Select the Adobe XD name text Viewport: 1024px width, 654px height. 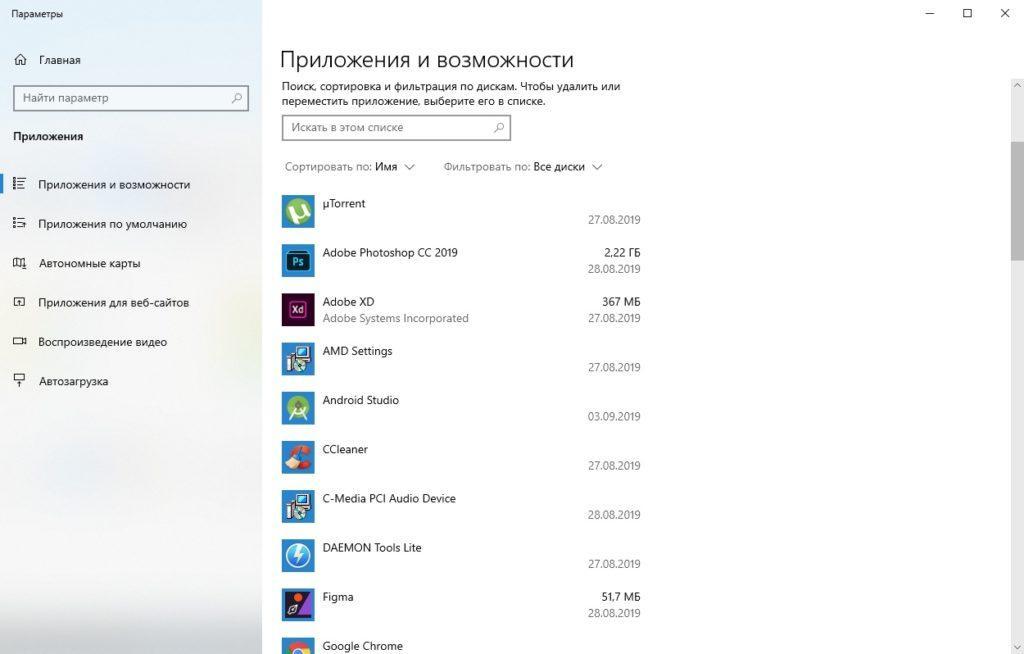pyautogui.click(x=348, y=301)
